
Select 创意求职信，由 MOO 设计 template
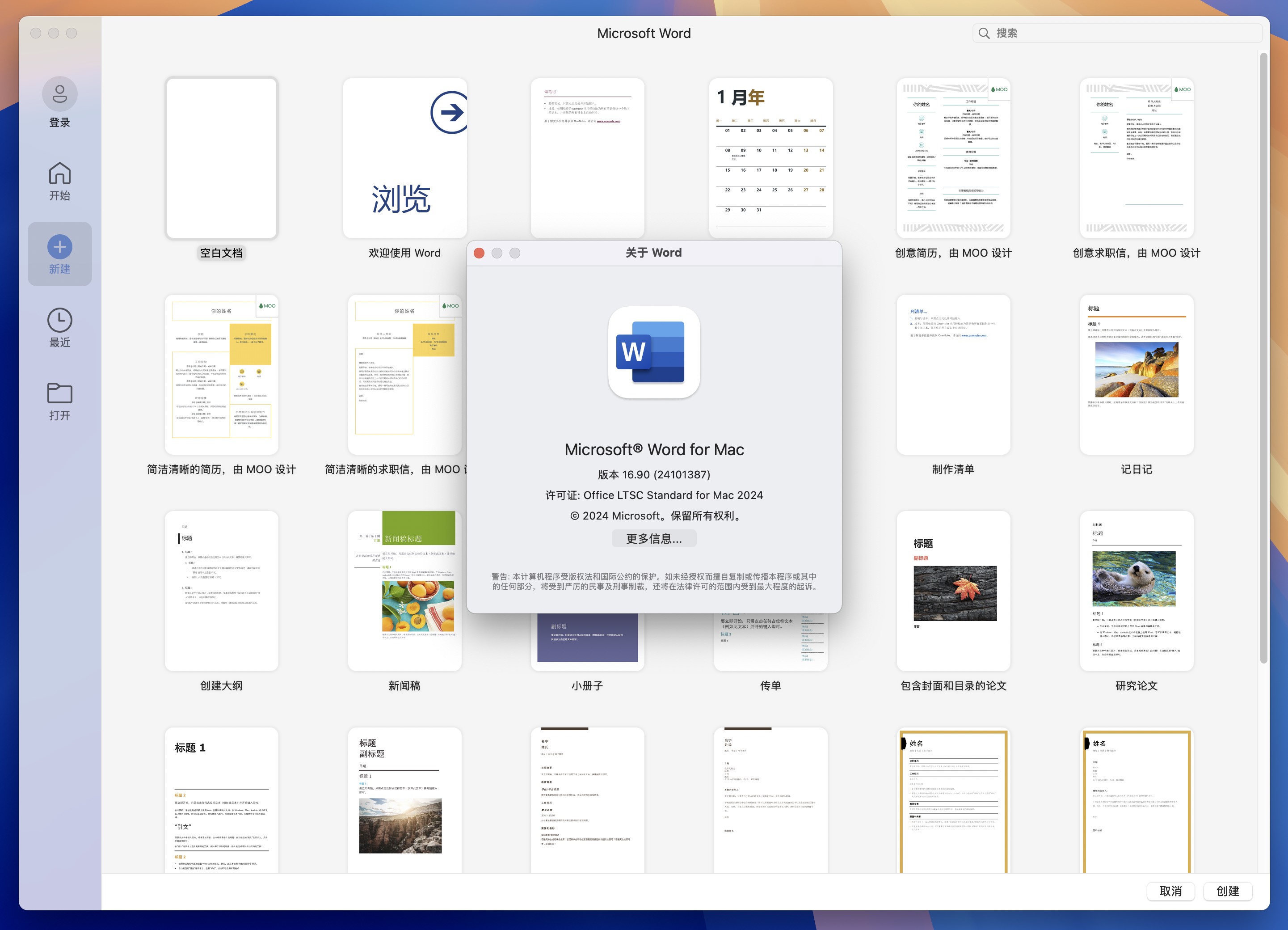click(x=1136, y=159)
